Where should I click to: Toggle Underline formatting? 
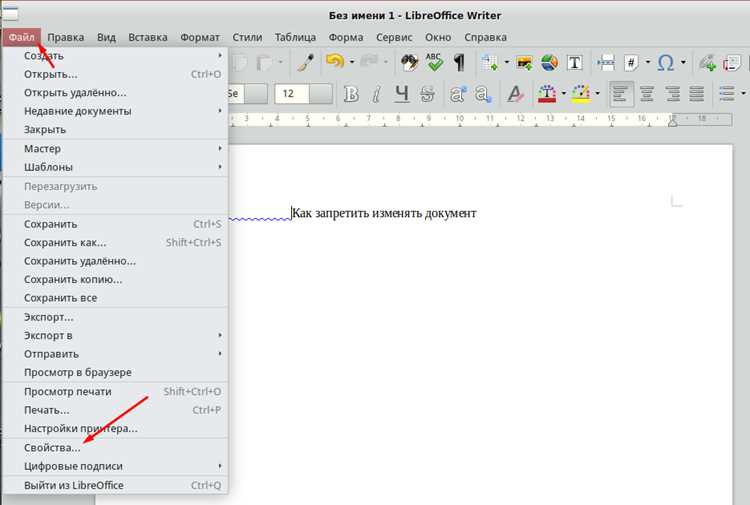click(402, 94)
